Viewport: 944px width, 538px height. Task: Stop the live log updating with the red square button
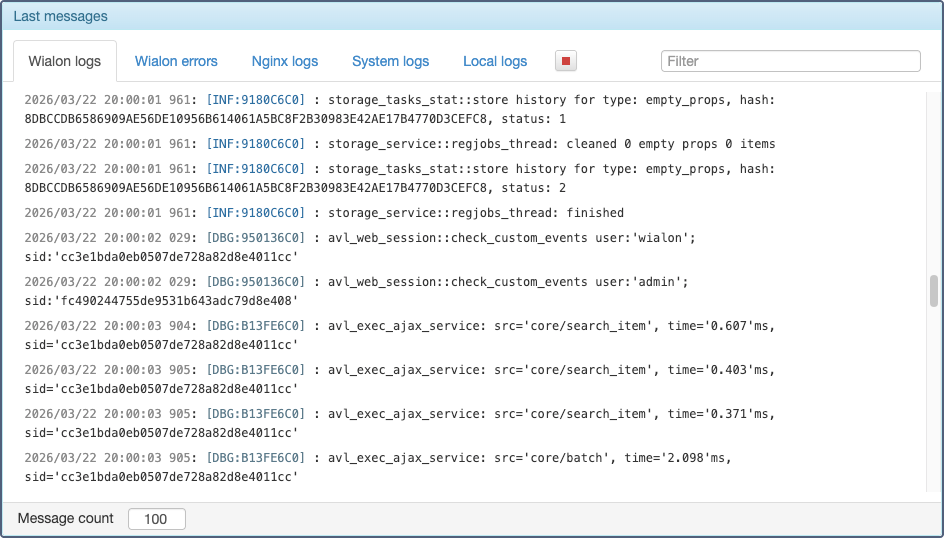point(566,61)
